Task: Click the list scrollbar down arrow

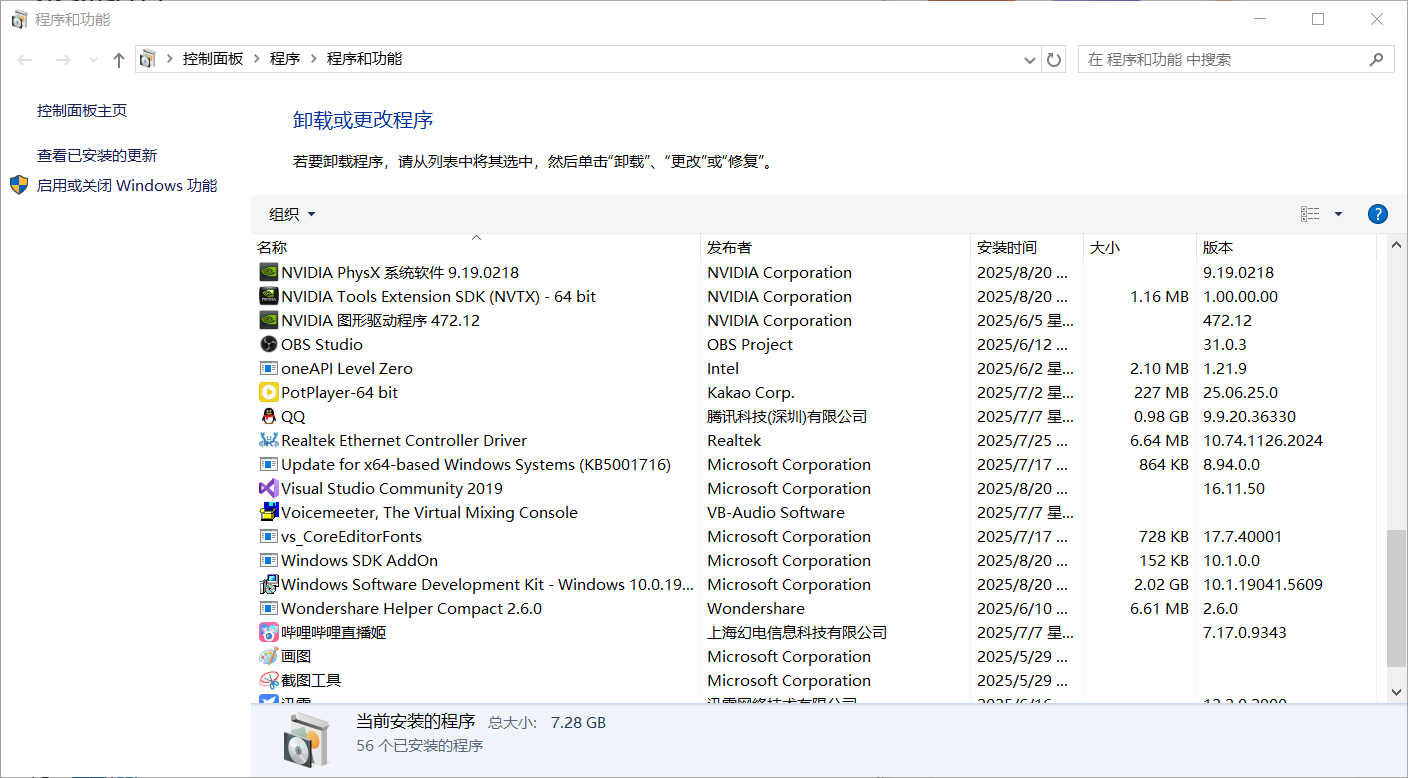Action: click(1397, 692)
